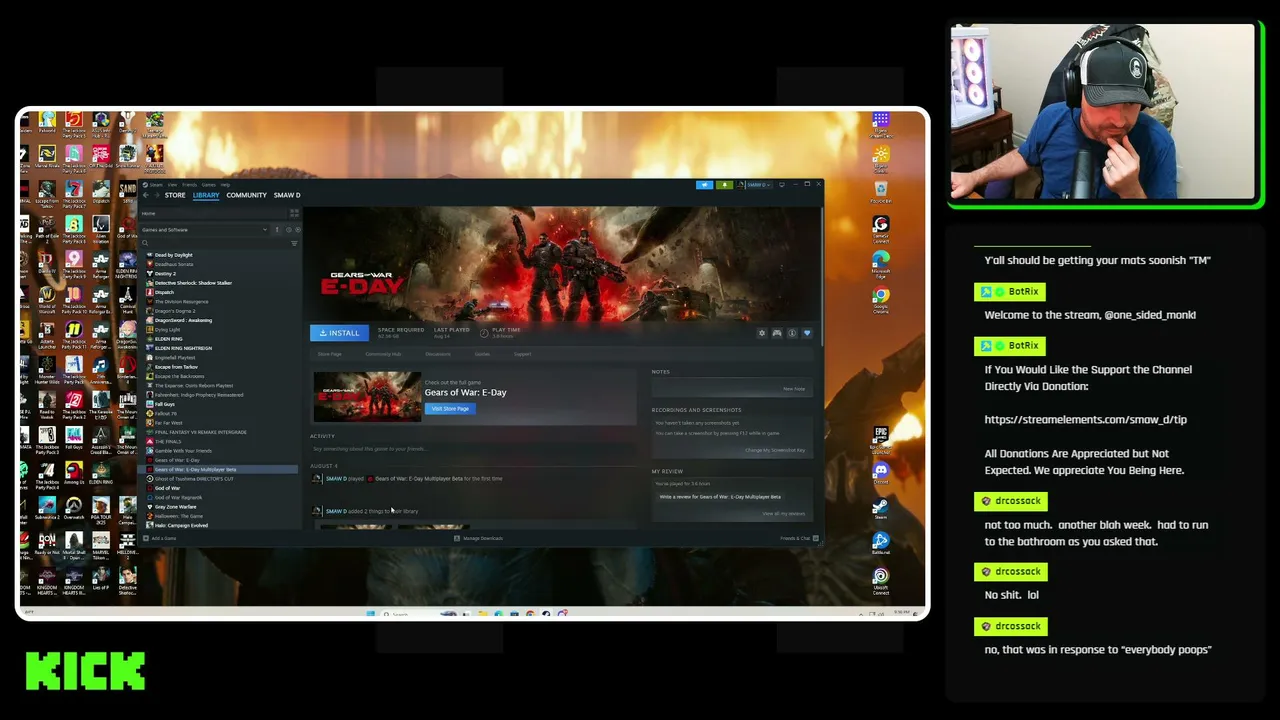
Task: Switch to the LIBRARY tab
Action: point(206,195)
